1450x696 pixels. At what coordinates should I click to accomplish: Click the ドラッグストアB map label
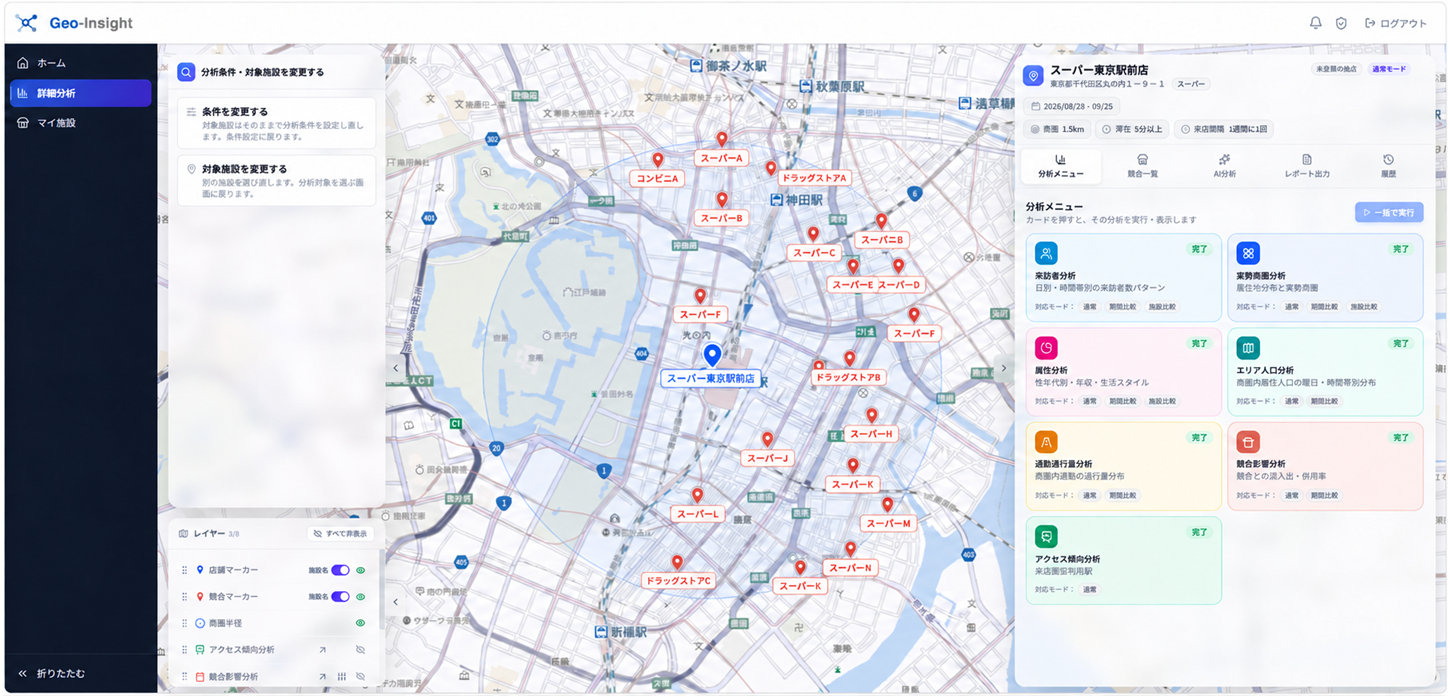[x=848, y=377]
